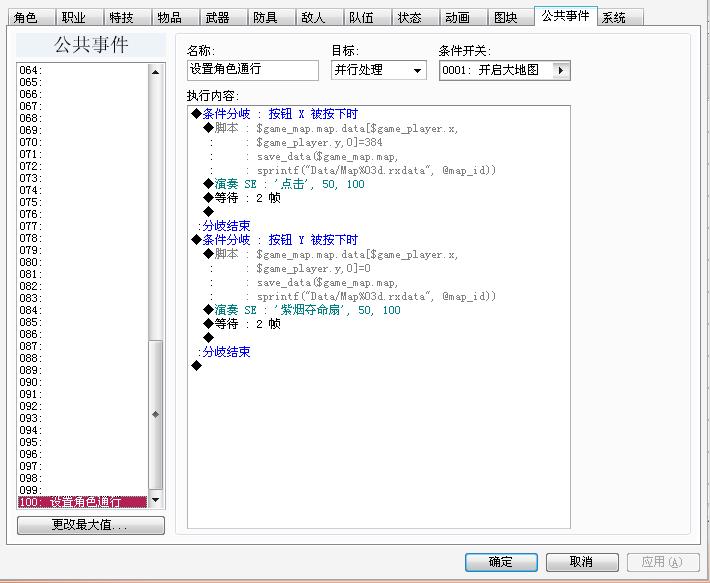Select event entry 085 in the list
The image size is (710, 583).
click(x=82, y=322)
